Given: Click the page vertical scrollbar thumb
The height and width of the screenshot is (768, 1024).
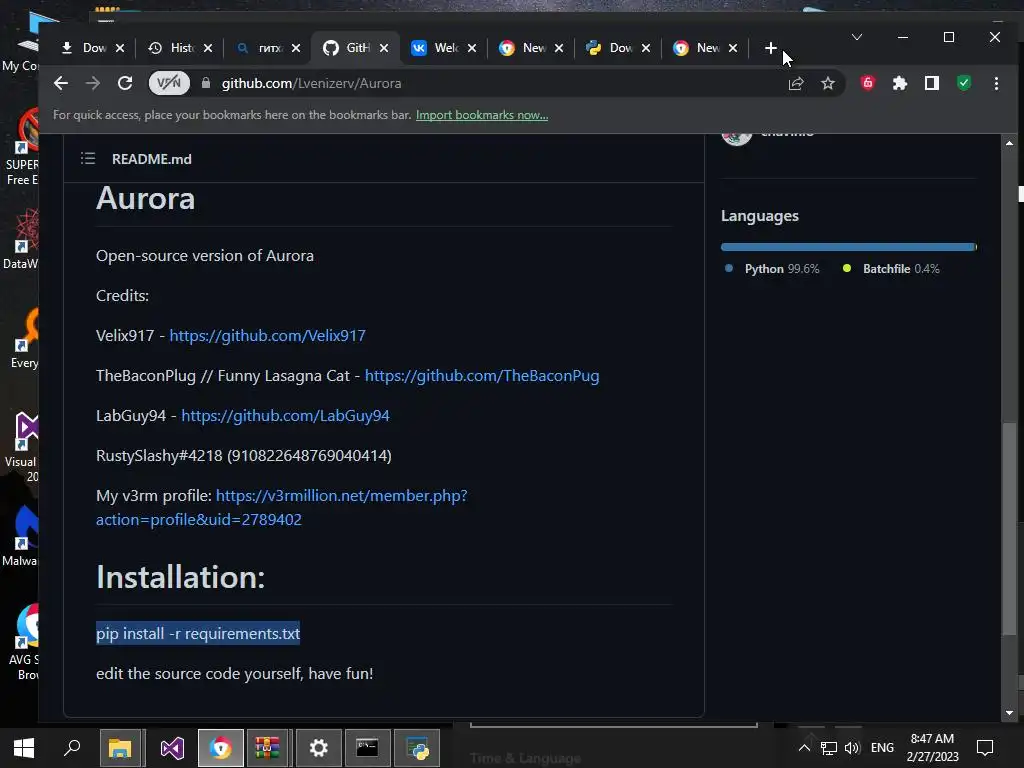Looking at the screenshot, I should tap(1010, 529).
